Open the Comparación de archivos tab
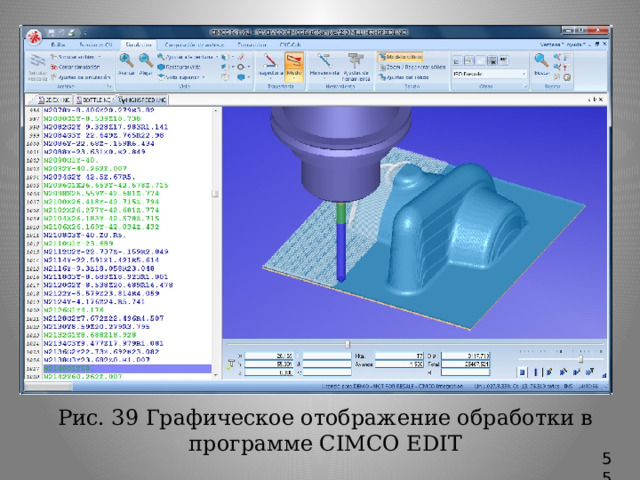The image size is (640, 480). 194,44
